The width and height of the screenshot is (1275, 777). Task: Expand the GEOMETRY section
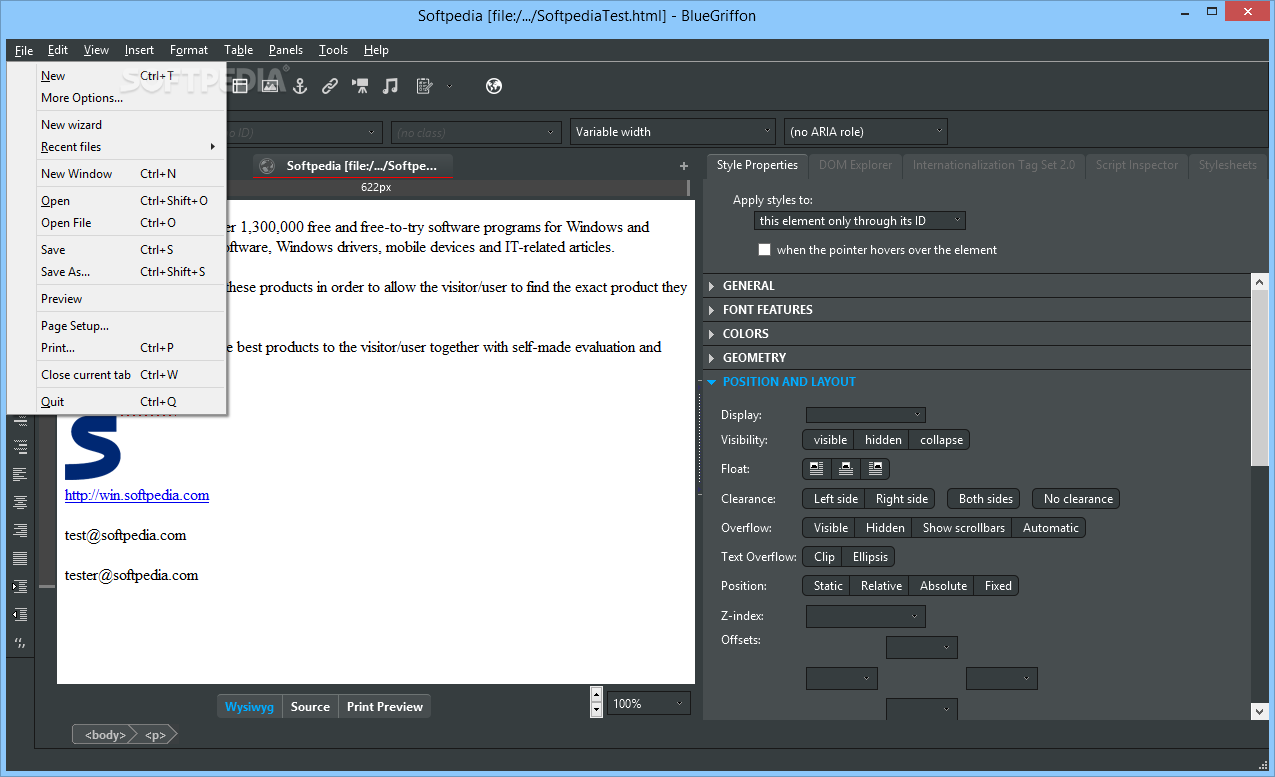coord(977,358)
